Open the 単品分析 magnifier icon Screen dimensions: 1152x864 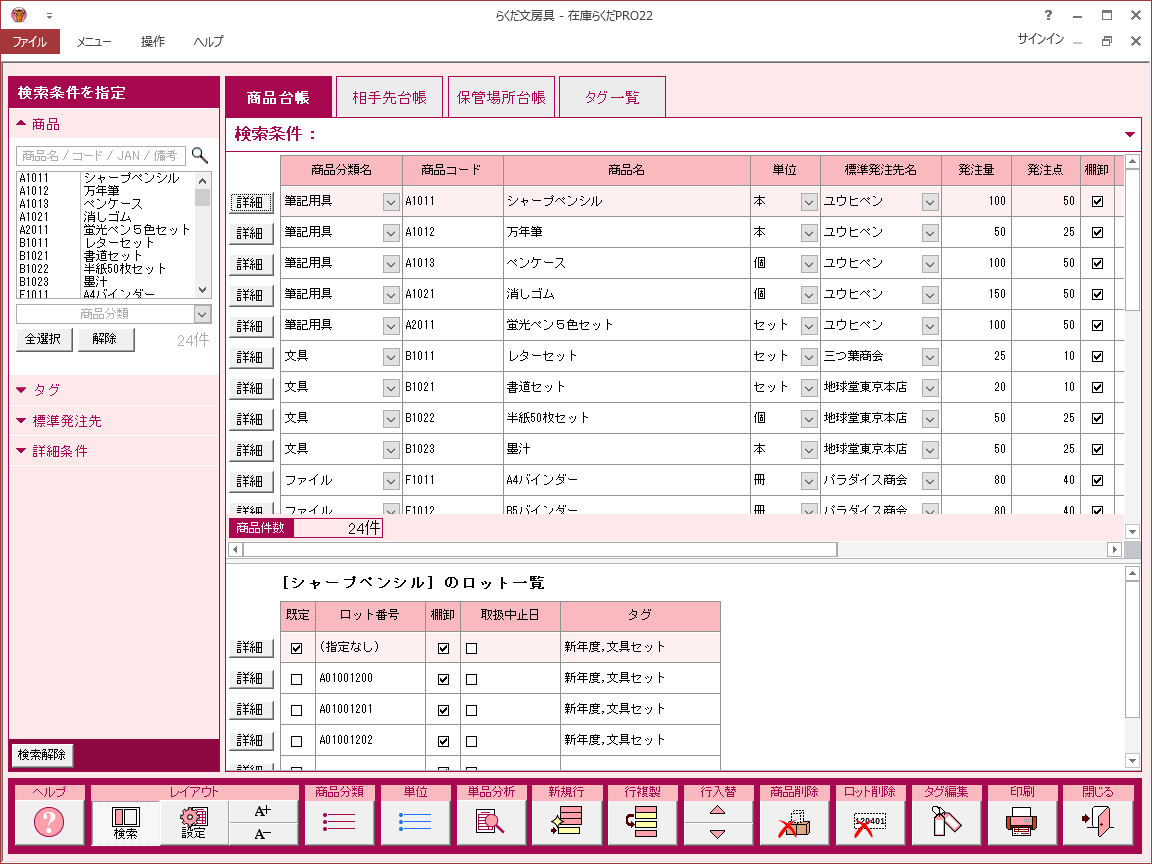[491, 821]
